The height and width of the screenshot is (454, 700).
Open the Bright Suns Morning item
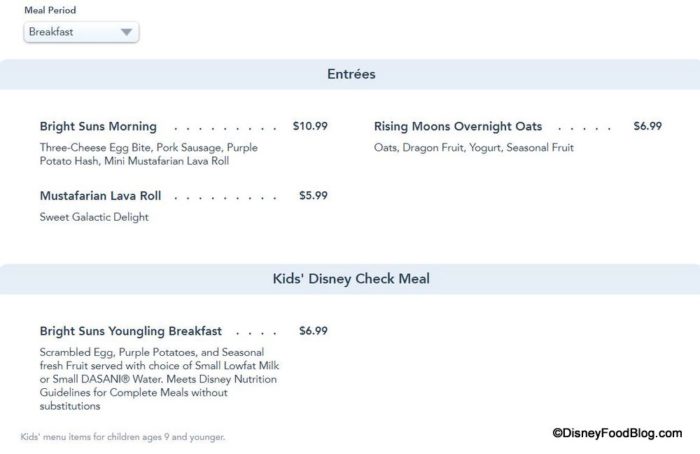98,127
